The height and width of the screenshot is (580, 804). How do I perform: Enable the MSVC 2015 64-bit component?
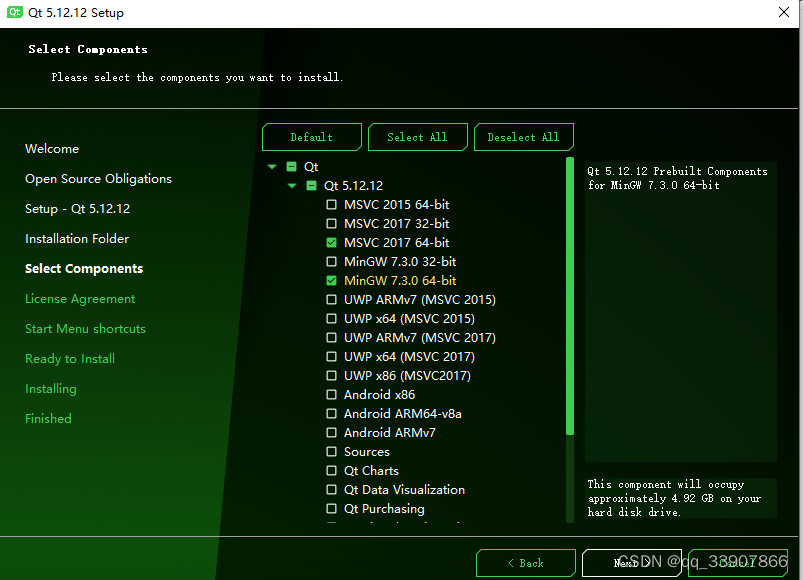coord(331,204)
